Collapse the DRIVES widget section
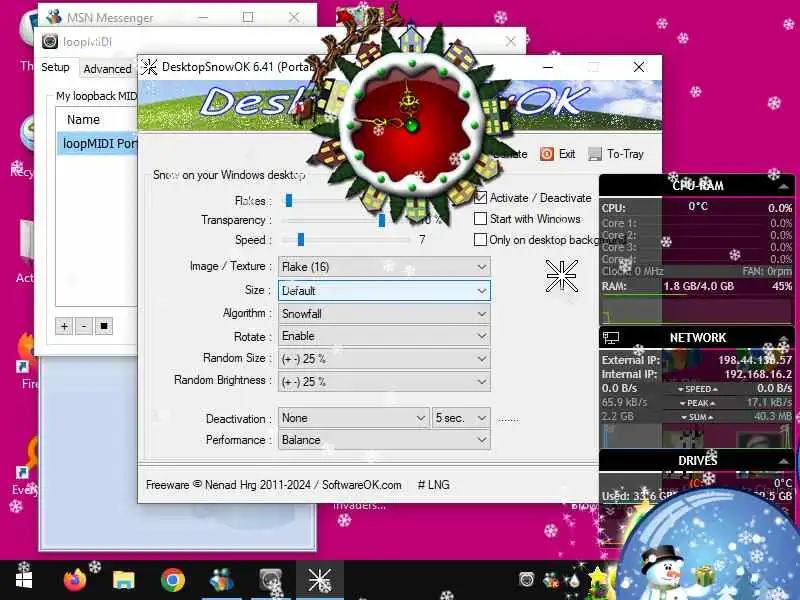 pyautogui.click(x=783, y=461)
